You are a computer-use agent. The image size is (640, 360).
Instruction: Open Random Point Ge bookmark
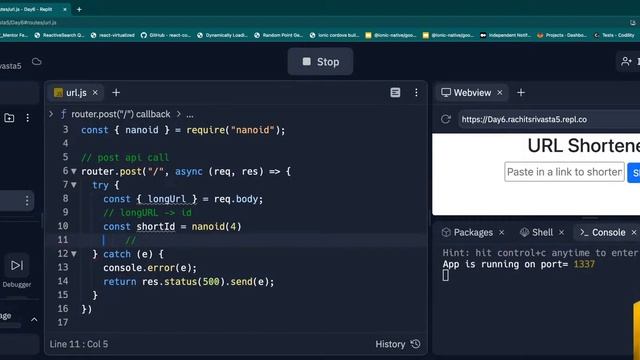click(278, 35)
